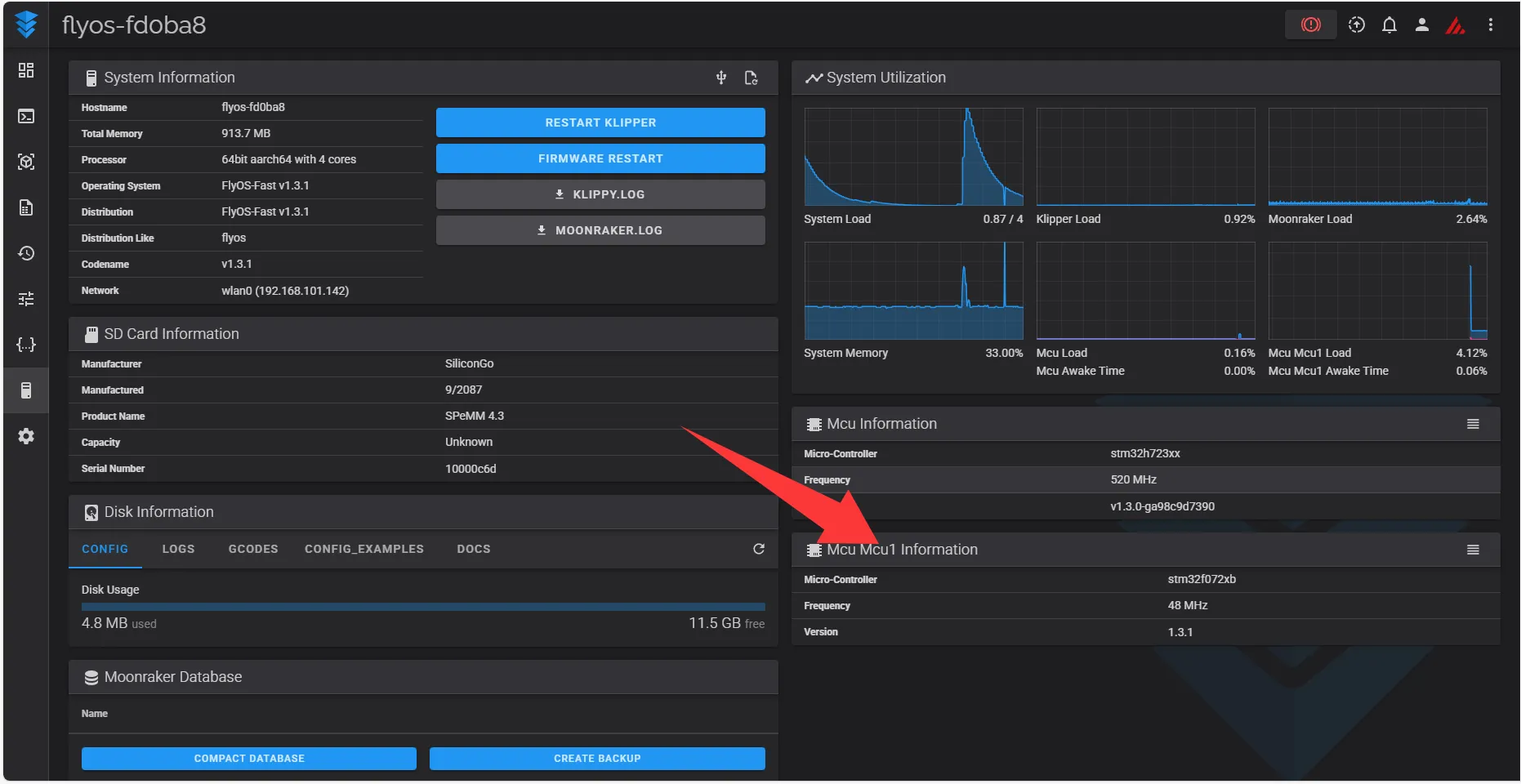Switch to the LOGS tab
Image resolution: width=1521 pixels, height=784 pixels.
(x=178, y=549)
